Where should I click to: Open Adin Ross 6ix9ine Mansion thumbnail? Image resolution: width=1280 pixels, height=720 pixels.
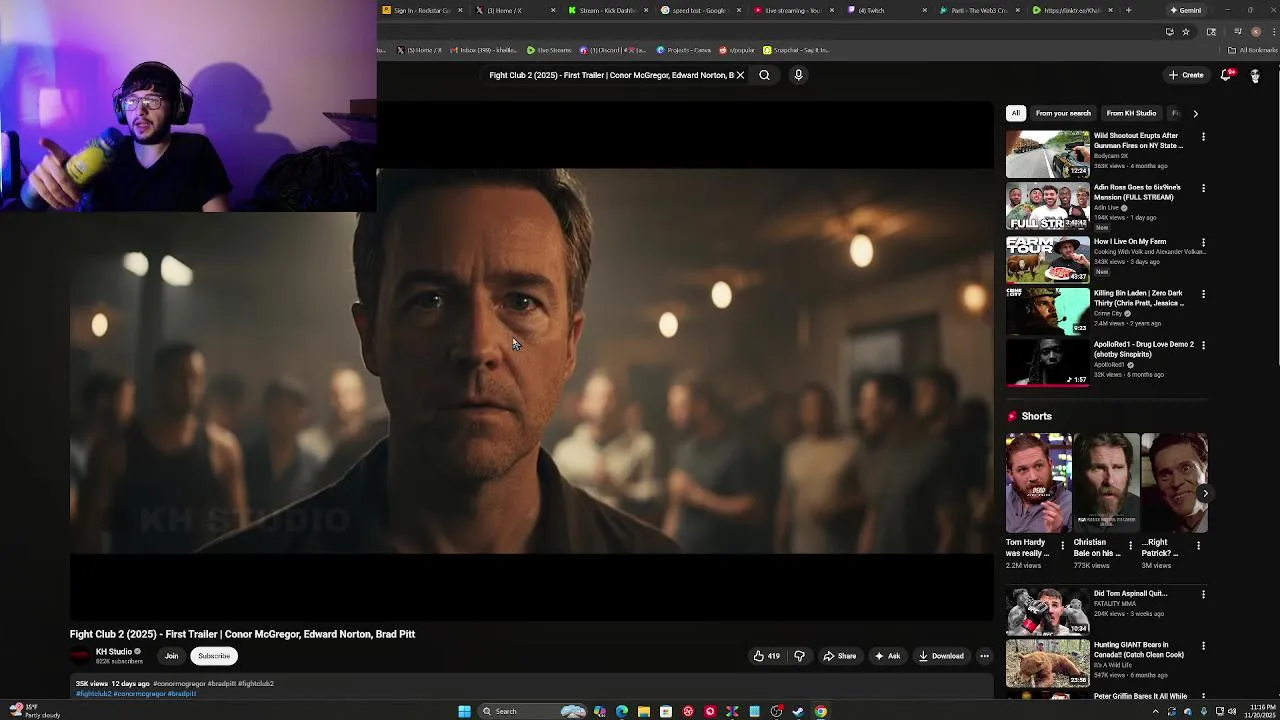pyautogui.click(x=1047, y=206)
